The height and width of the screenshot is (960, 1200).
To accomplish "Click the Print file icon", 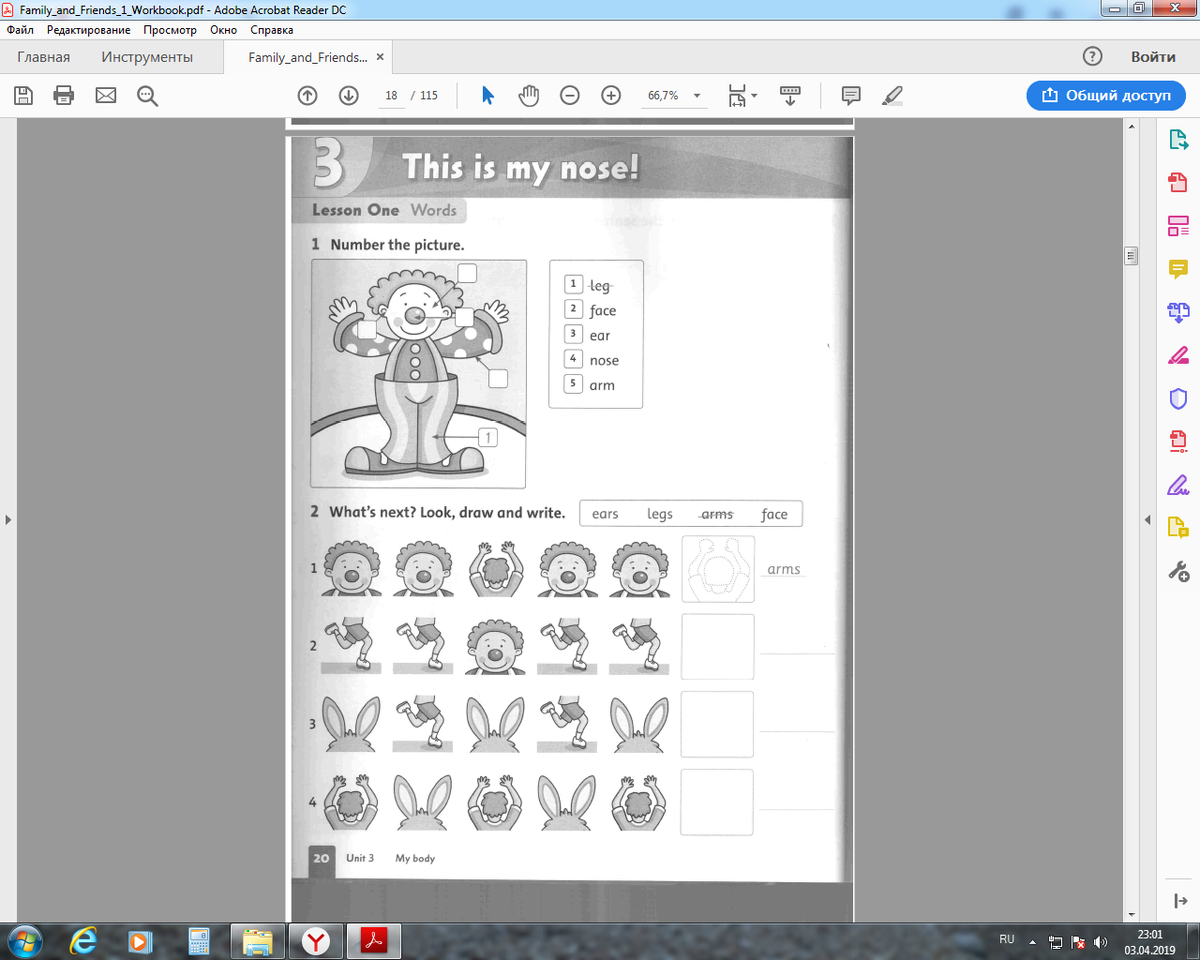I will 64,96.
